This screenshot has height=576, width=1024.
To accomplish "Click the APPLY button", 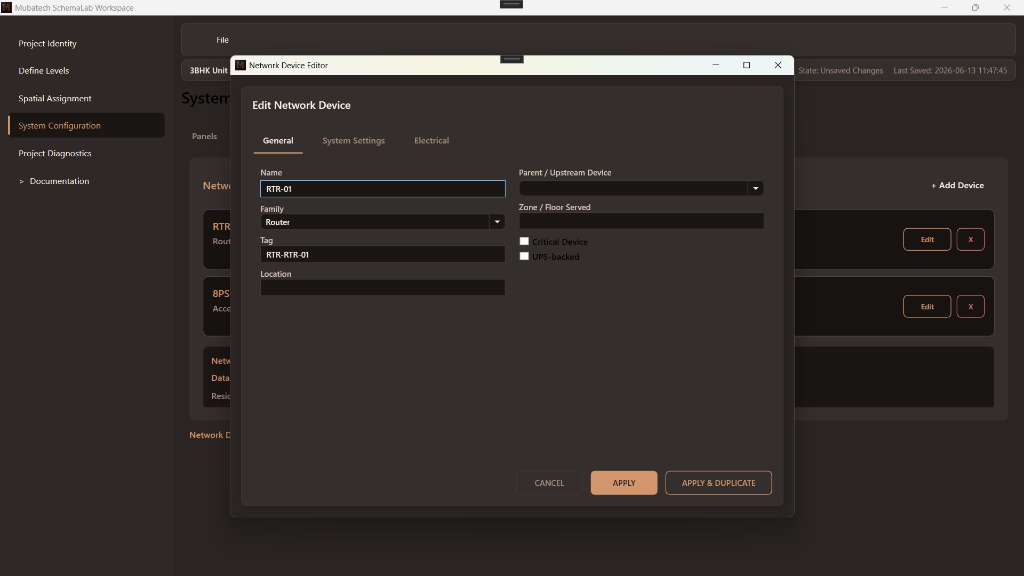I will (x=624, y=483).
